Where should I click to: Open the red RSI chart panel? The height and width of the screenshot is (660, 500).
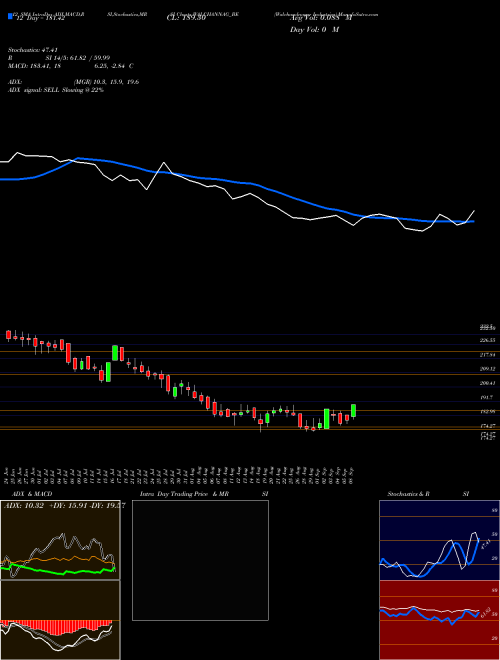coord(439,620)
